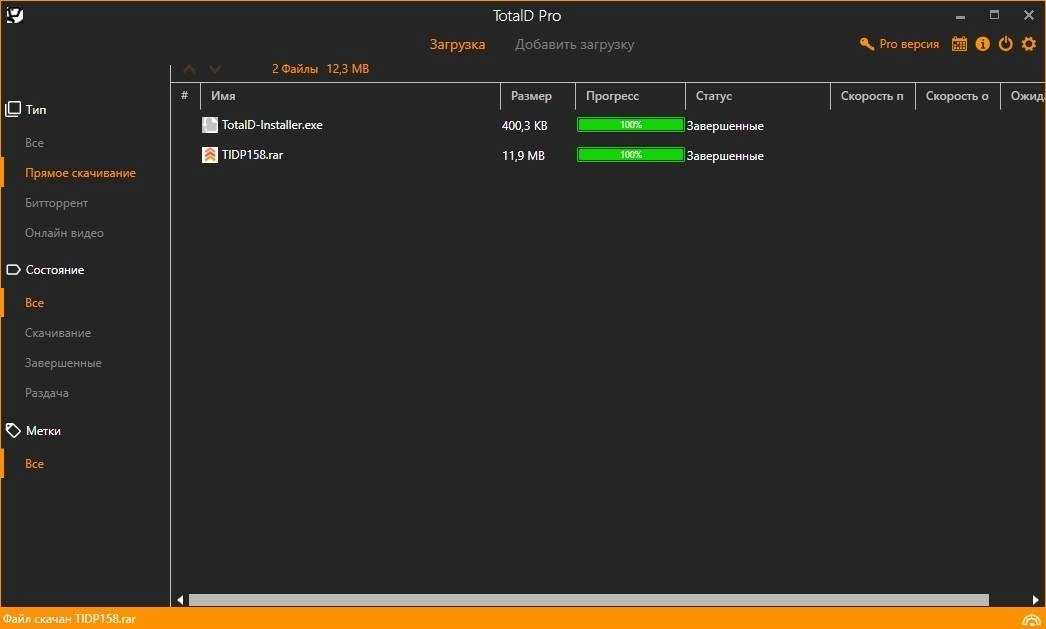This screenshot has height=629, width=1046.
Task: Select Завершенные state filter
Action: (x=63, y=363)
